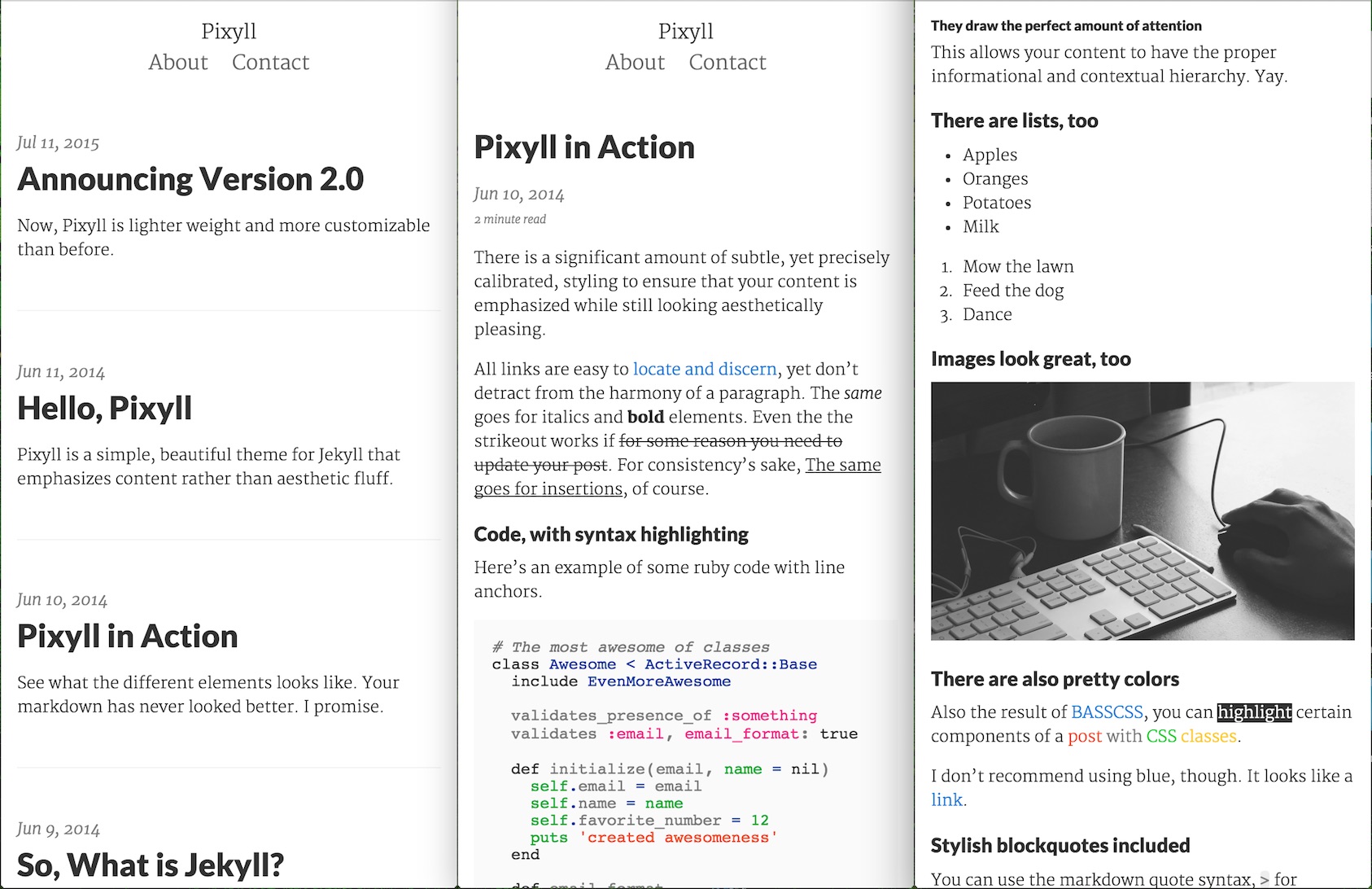This screenshot has height=889, width=1372.
Task: Click the mug and keyboard photo
Action: pos(1143,510)
